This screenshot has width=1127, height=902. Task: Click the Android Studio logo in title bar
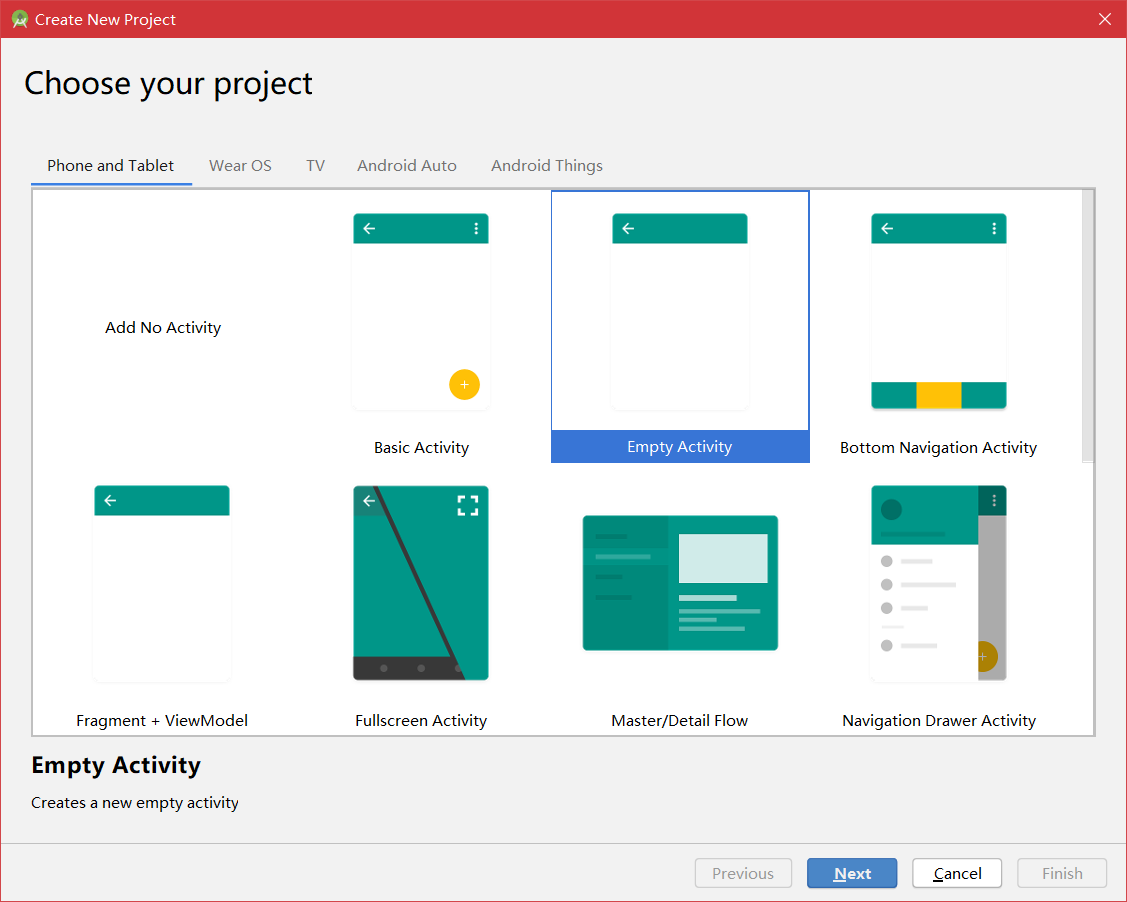(20, 19)
